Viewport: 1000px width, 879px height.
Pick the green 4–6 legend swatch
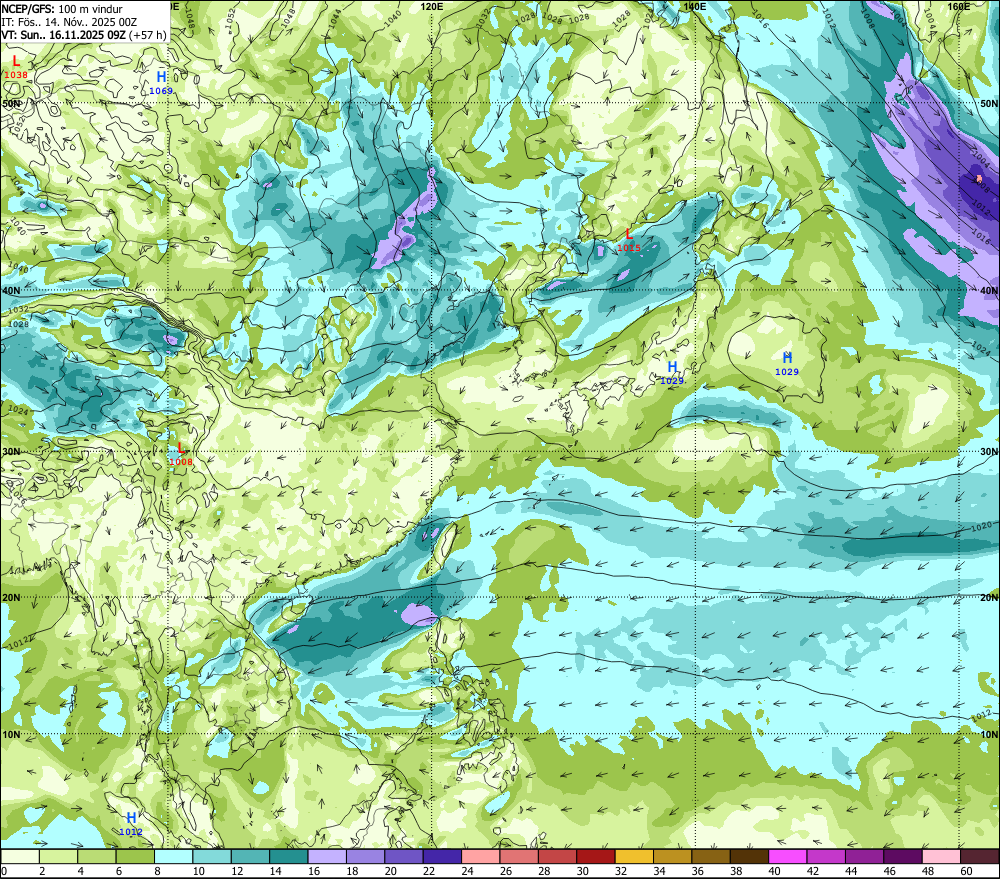(97, 856)
